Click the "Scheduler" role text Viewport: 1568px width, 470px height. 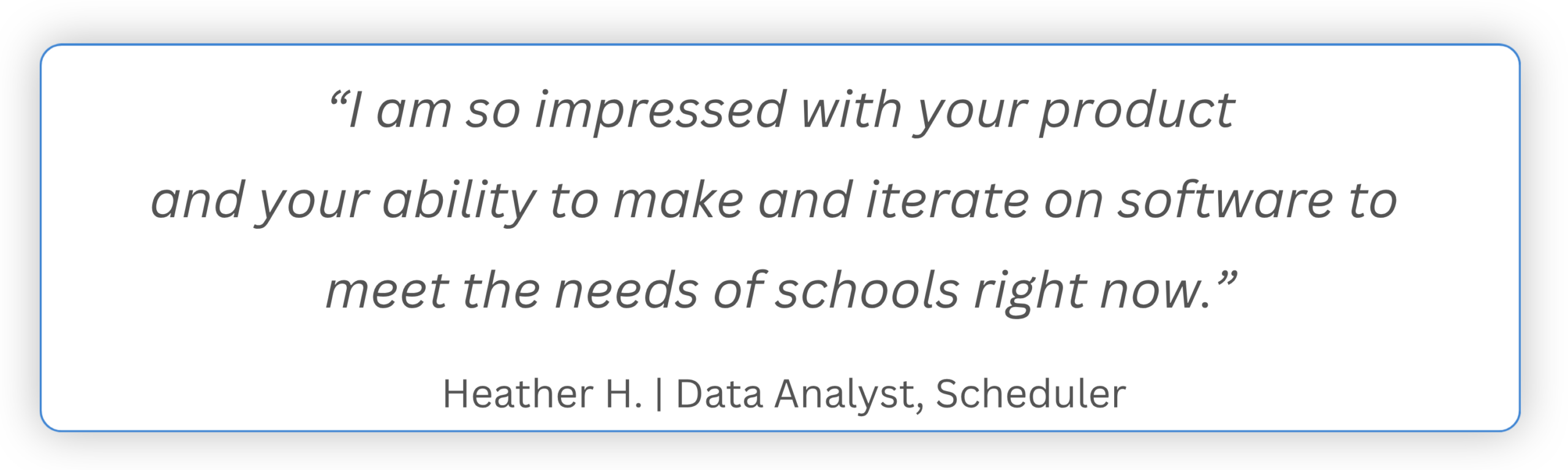coord(1031,394)
